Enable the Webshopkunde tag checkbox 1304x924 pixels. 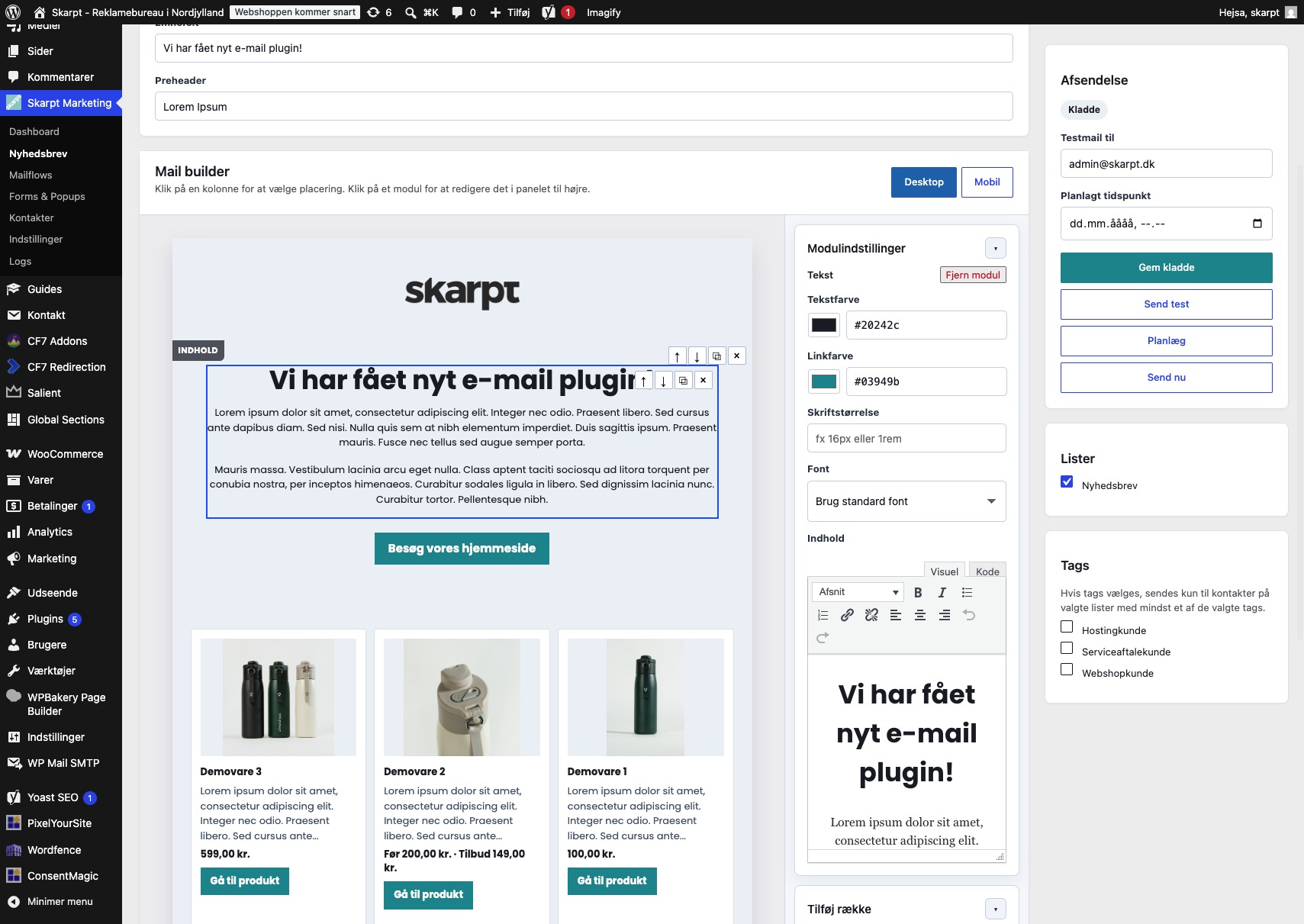1067,669
